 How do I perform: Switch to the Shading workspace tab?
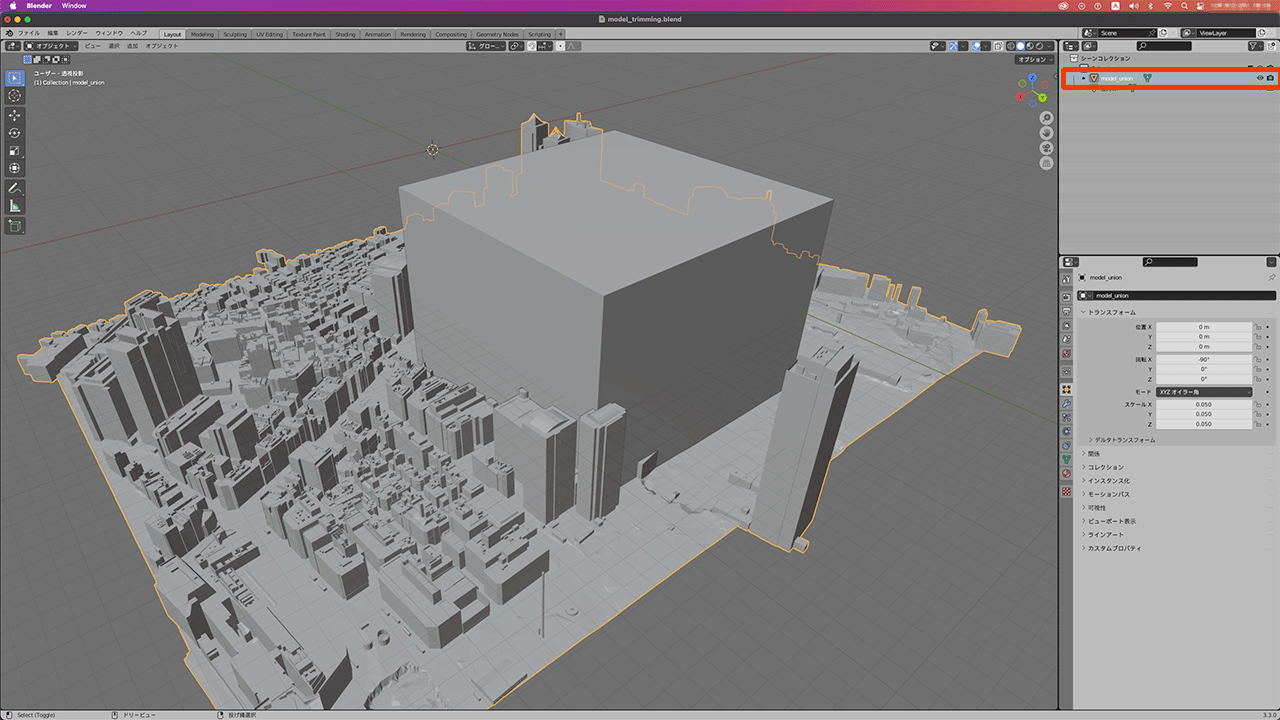(345, 34)
